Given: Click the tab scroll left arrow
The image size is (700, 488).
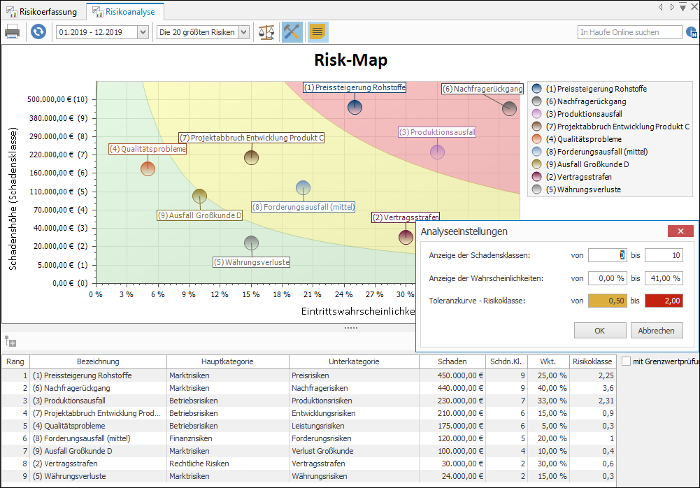Looking at the screenshot, I should (661, 7).
